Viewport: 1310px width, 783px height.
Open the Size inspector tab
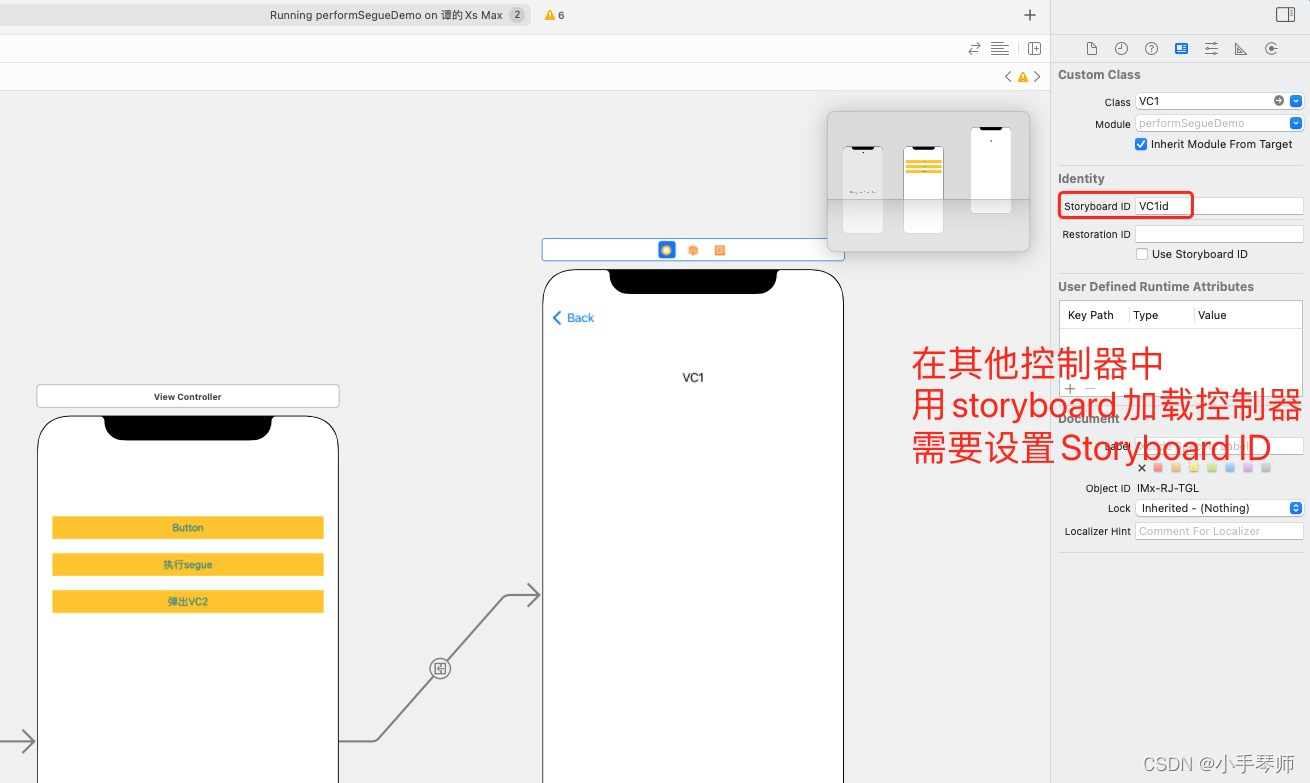[x=1241, y=48]
